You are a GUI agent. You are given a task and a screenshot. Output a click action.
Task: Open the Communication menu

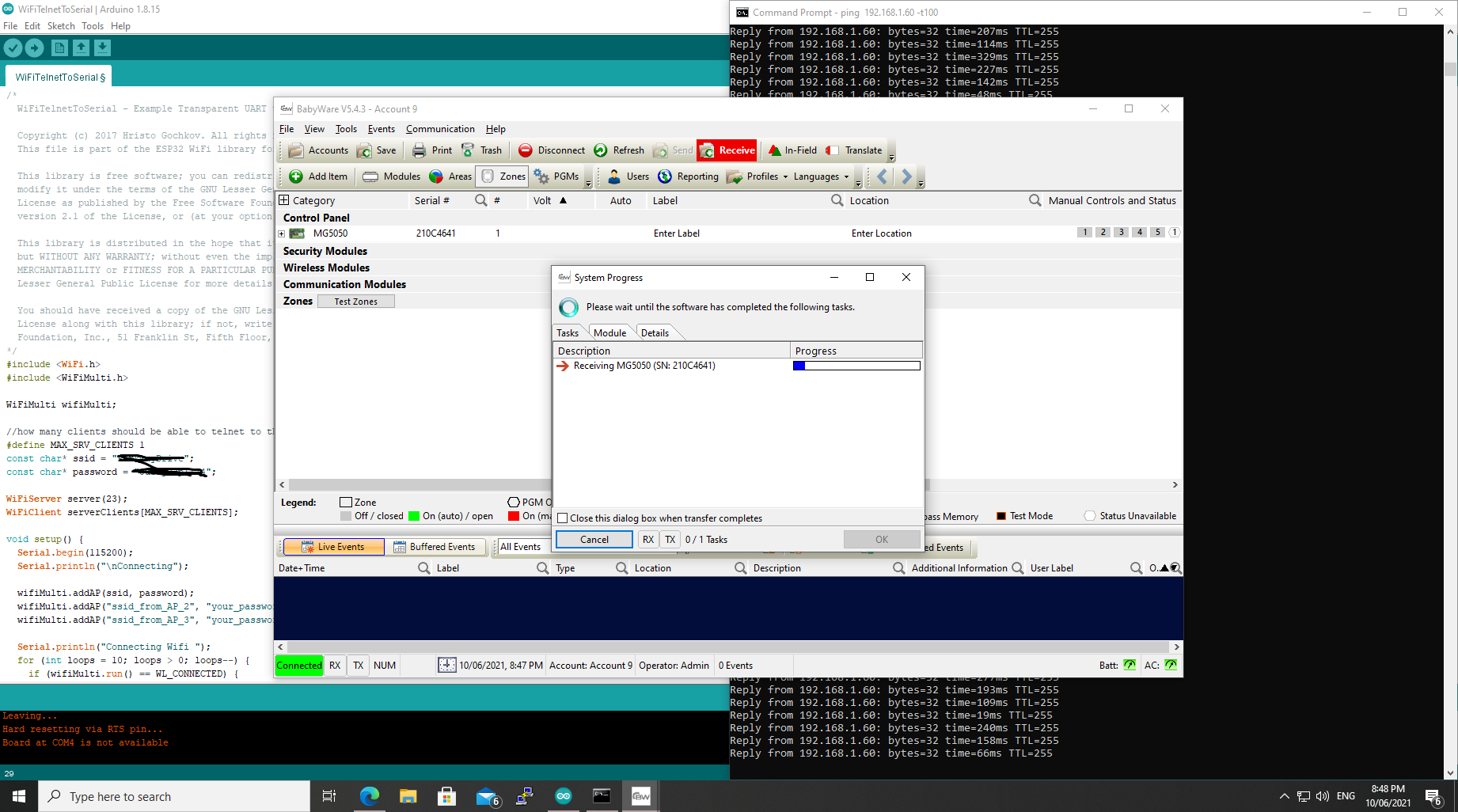click(440, 128)
